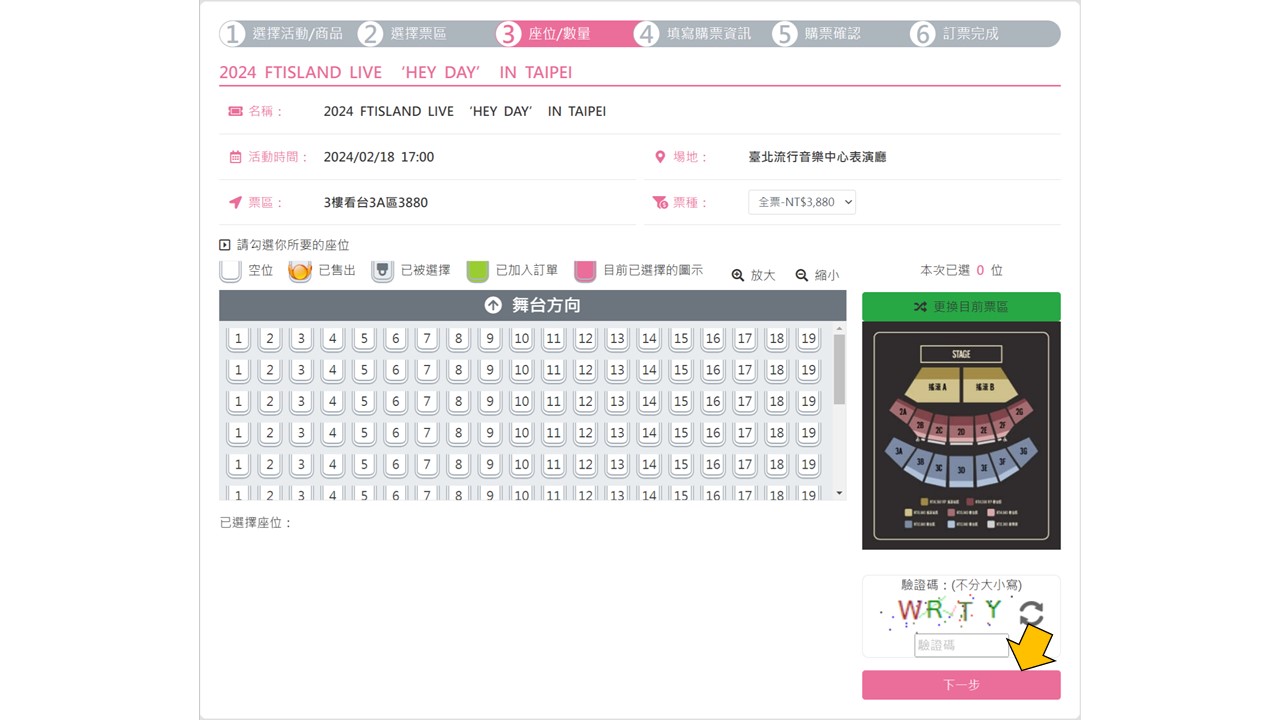Click the pink event title heading
The image size is (1280, 720).
pos(396,72)
